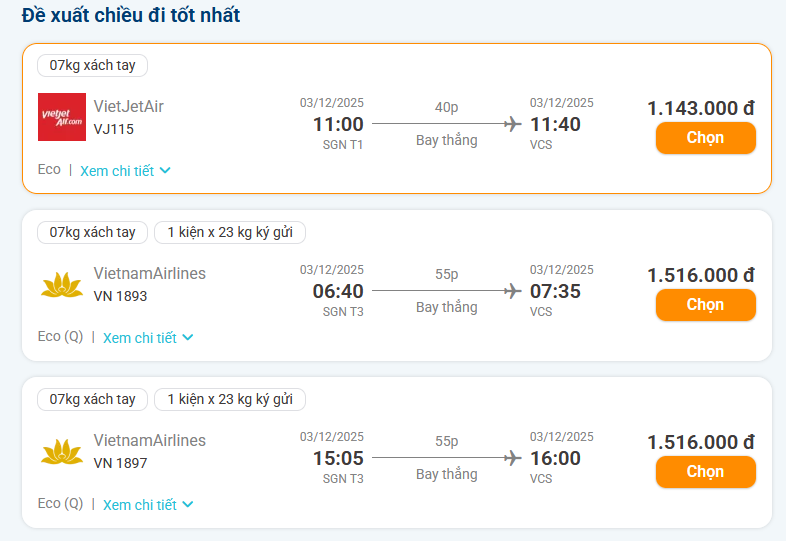This screenshot has width=786, height=541.
Task: Click the 'Đề xuất chiều đi tốt nhất' heading
Action: click(131, 16)
